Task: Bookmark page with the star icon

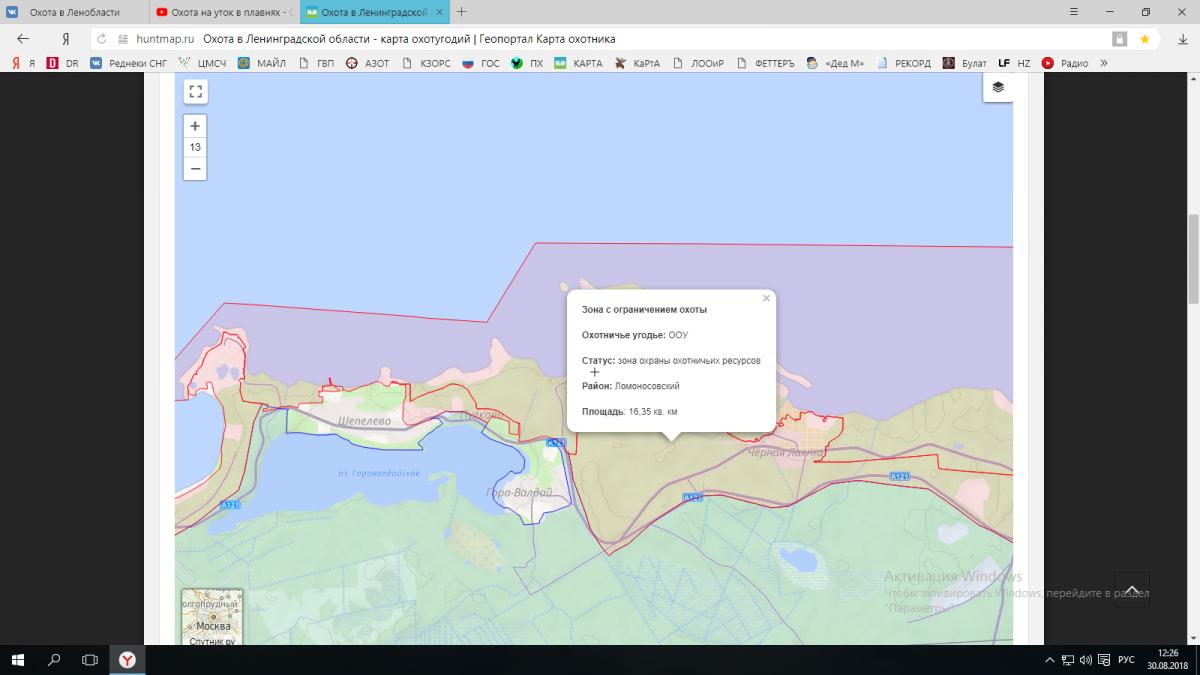Action: 1144,39
